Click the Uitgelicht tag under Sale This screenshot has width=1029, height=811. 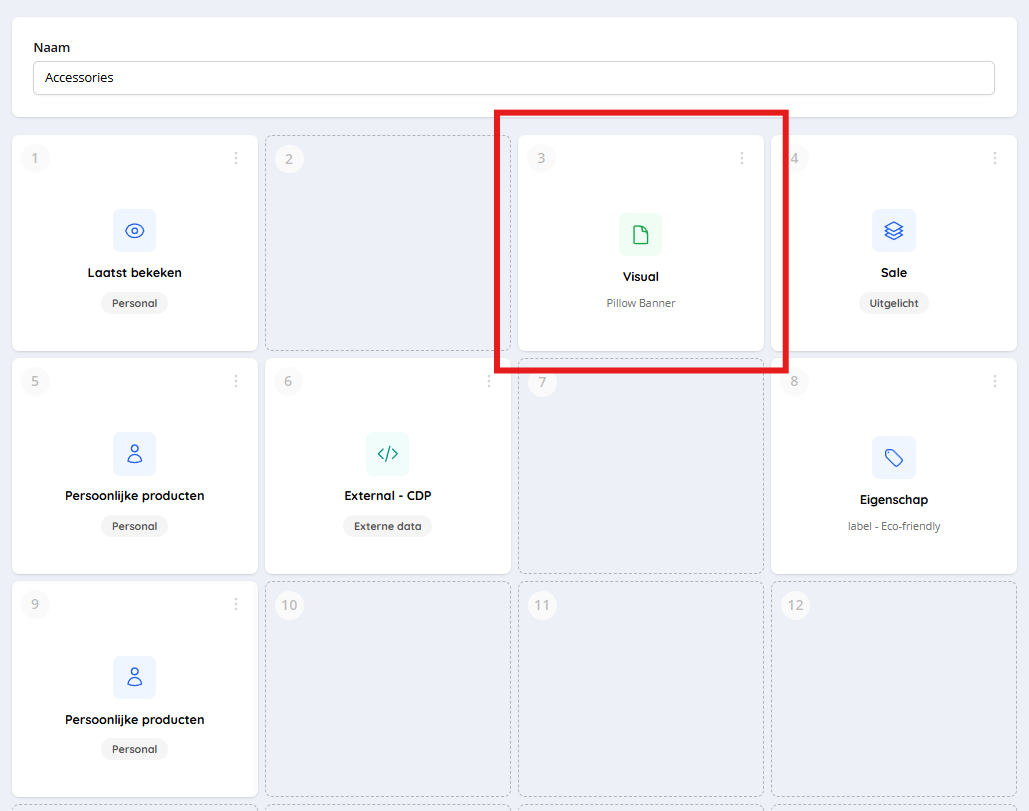click(x=894, y=303)
